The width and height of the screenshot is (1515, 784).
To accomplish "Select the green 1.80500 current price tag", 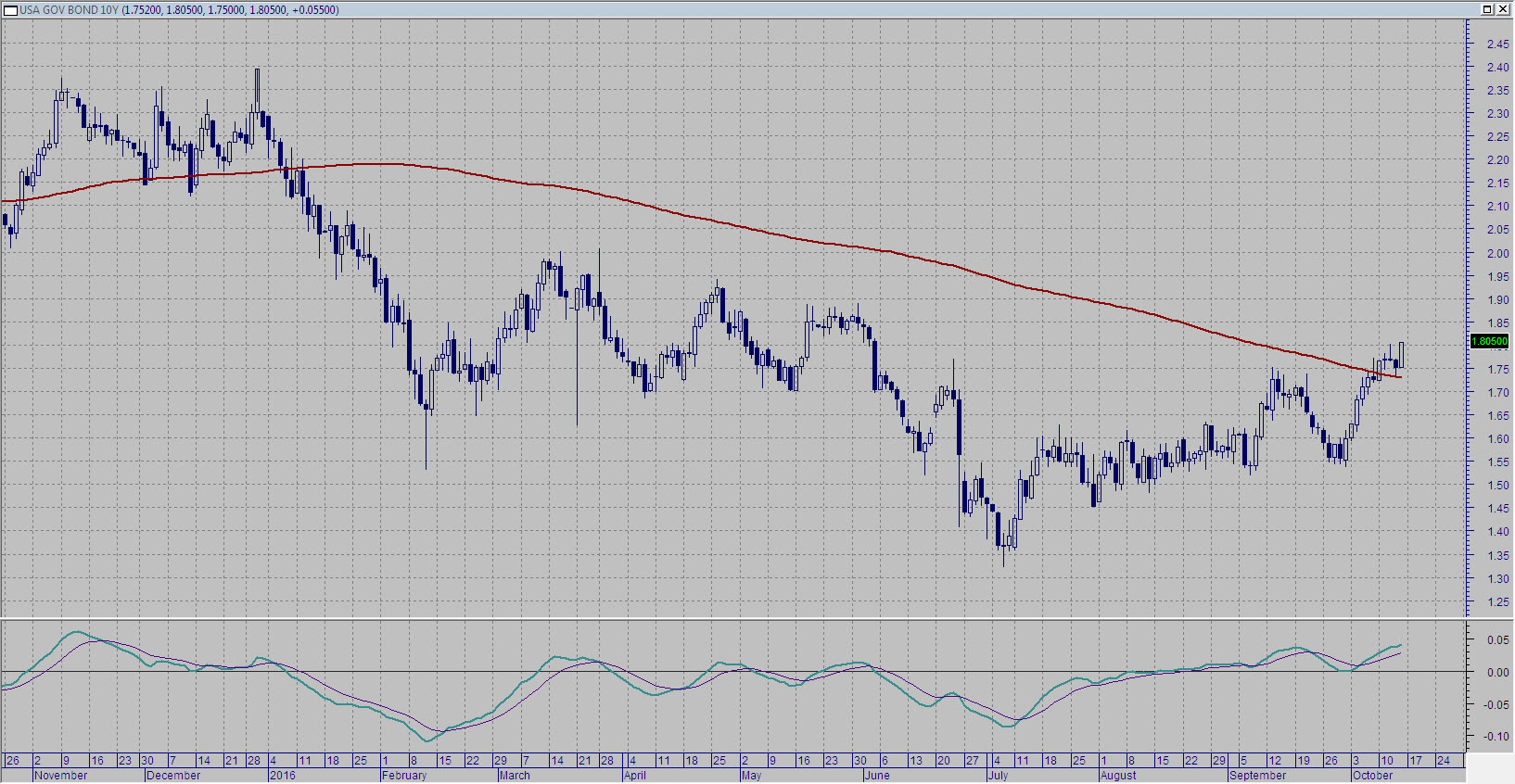I will 1489,341.
